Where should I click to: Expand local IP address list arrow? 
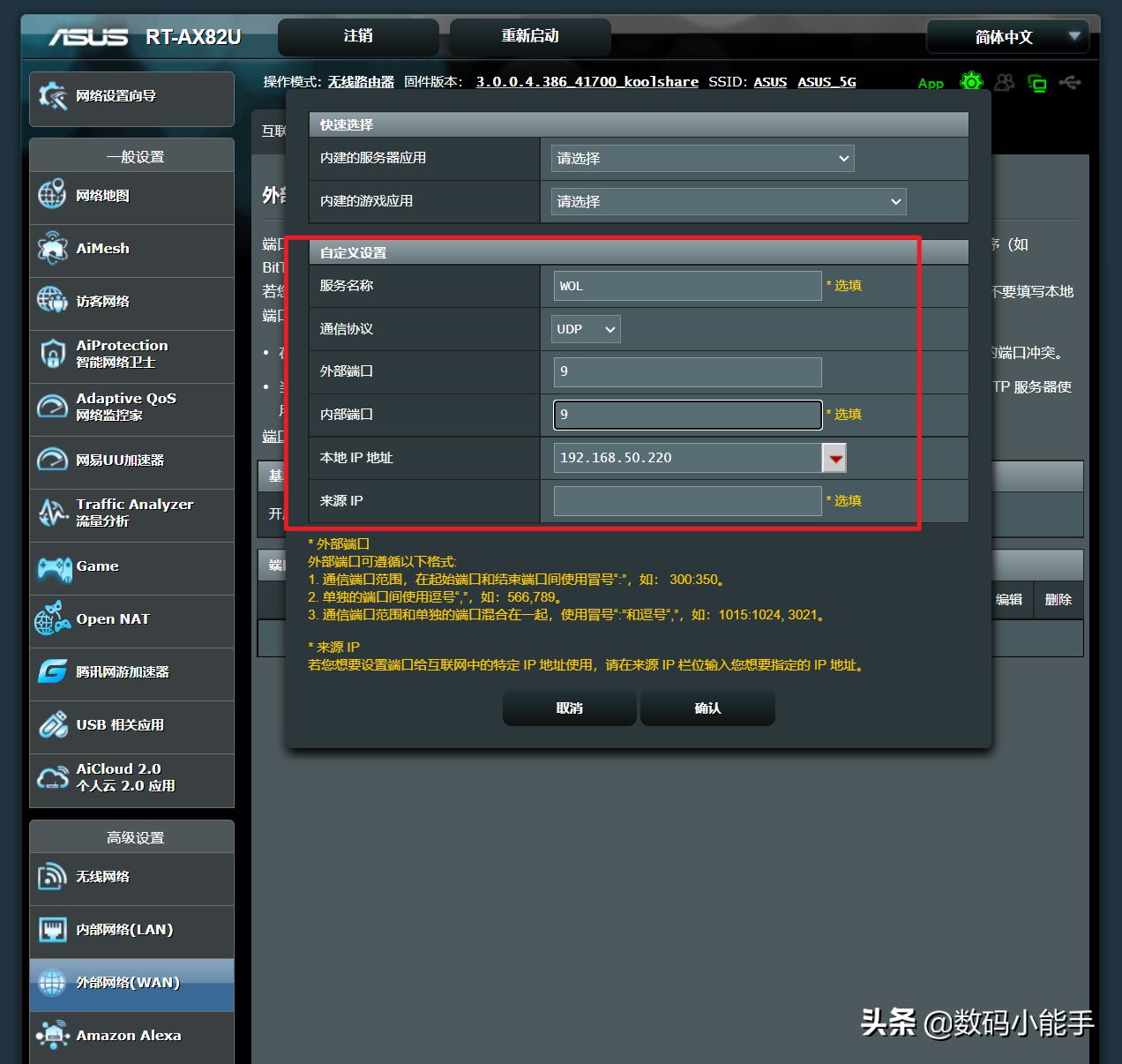834,458
